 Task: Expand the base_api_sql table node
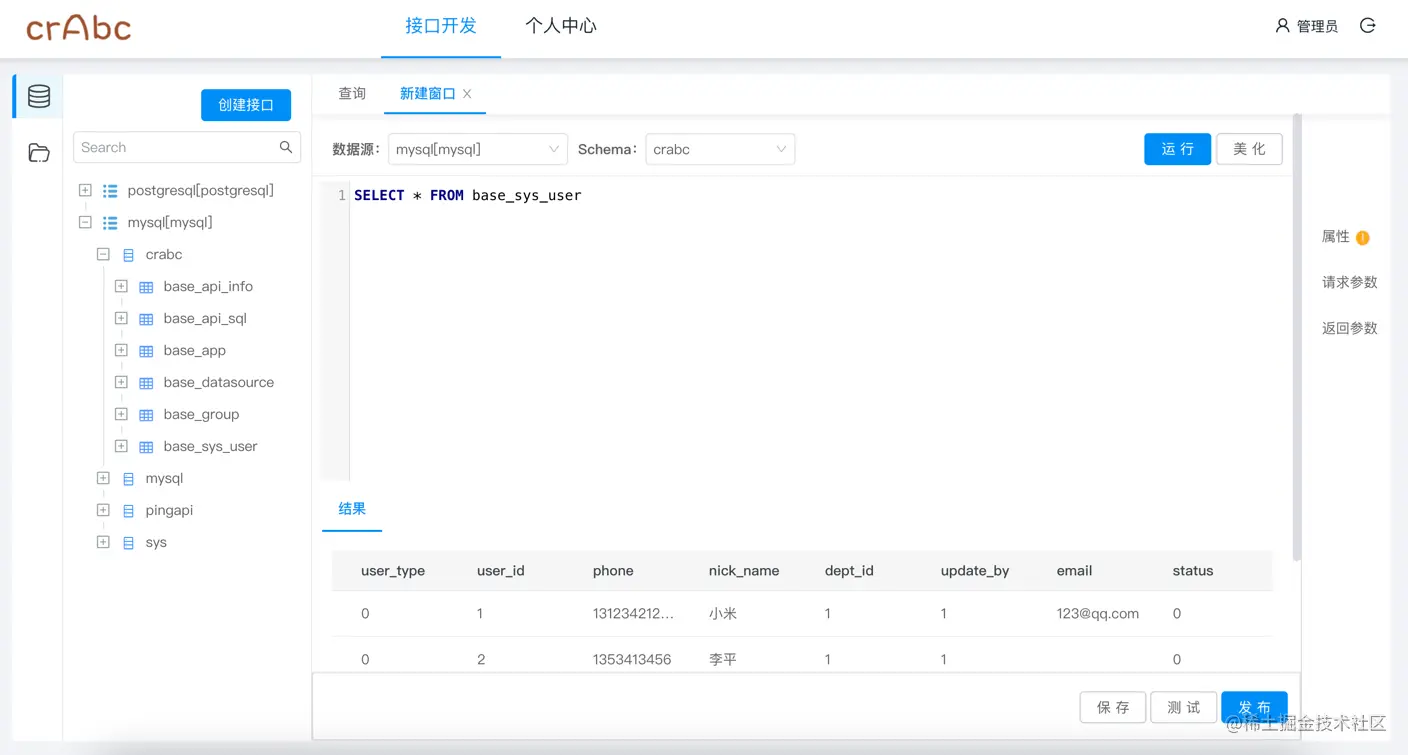(121, 318)
